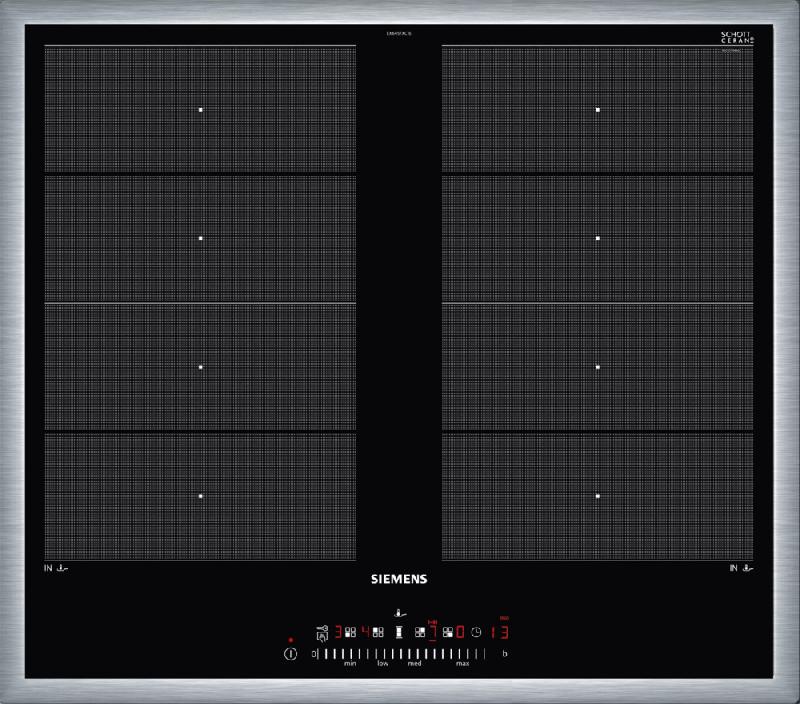The width and height of the screenshot is (800, 704).
Task: Tap the red '3' power level display
Action: click(x=338, y=632)
